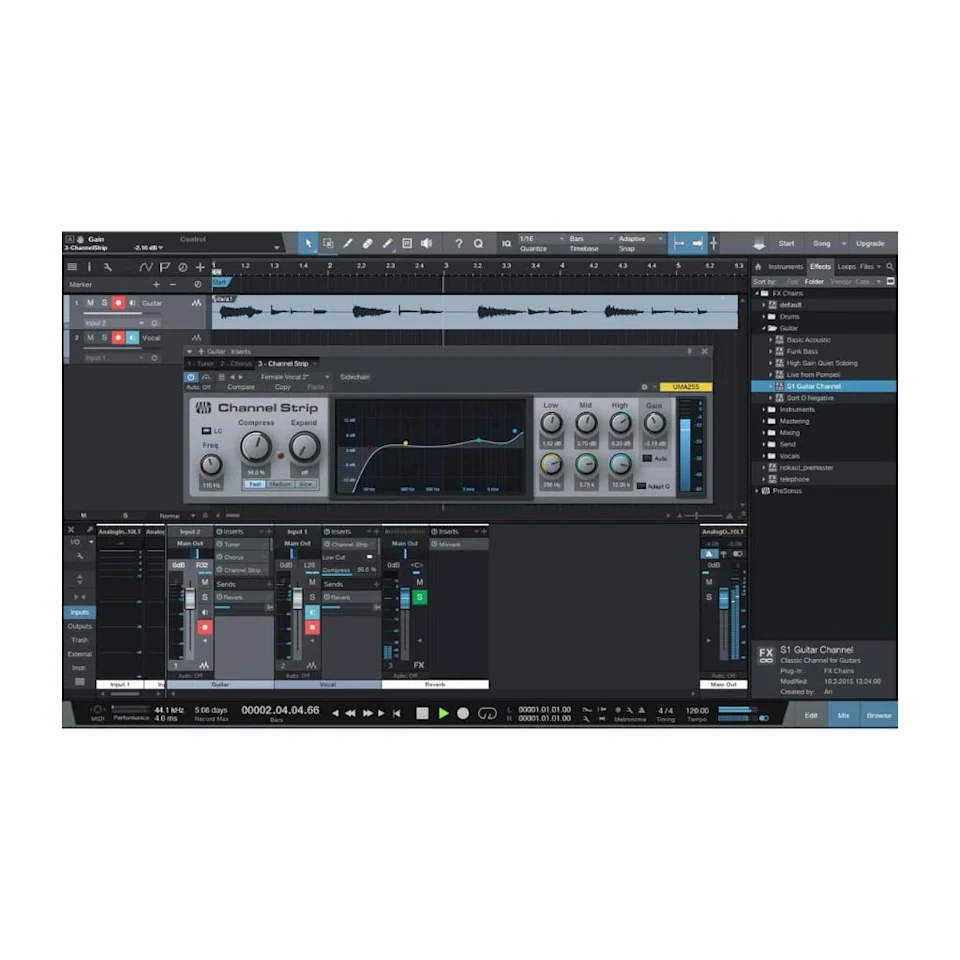Image resolution: width=960 pixels, height=960 pixels.
Task: Select the 3 - Channel Strip tab
Action: point(283,364)
